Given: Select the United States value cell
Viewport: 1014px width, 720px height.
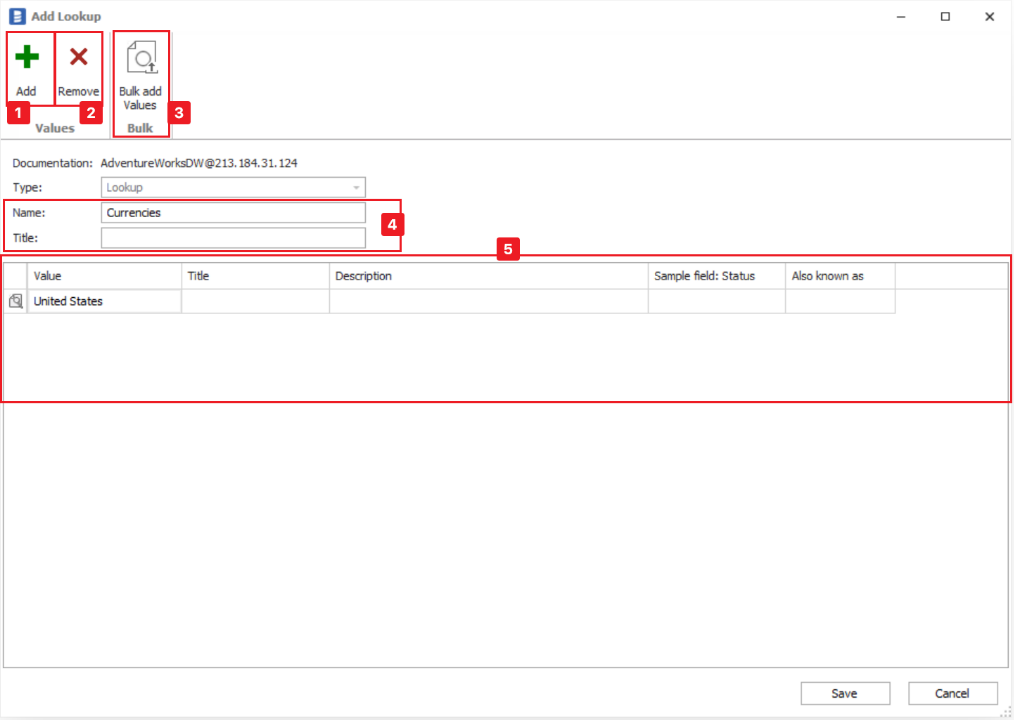Looking at the screenshot, I should click(x=104, y=301).
